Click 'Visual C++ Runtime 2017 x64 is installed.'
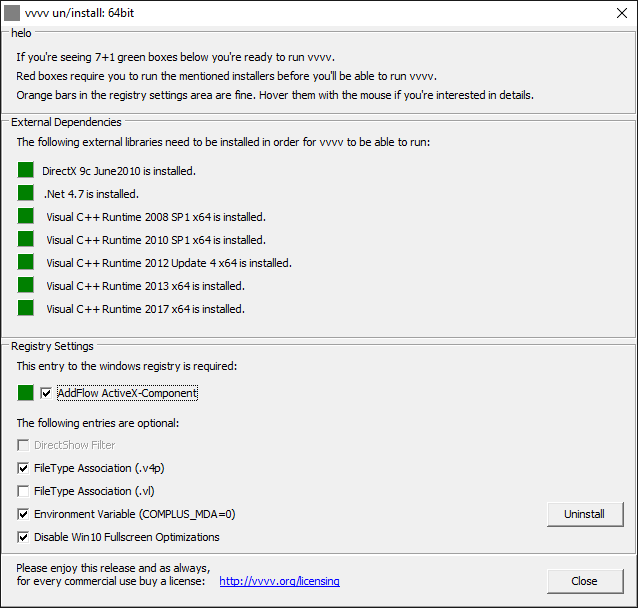Viewport: 638px width, 608px height. click(145, 309)
